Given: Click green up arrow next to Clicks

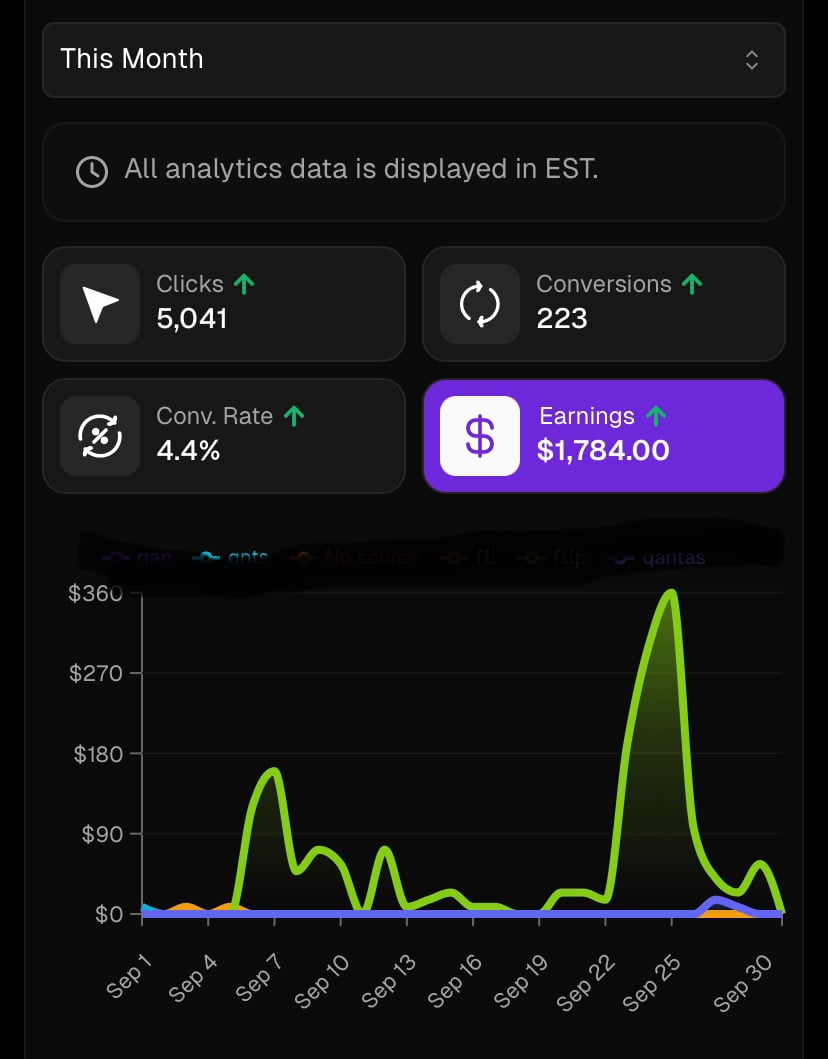Looking at the screenshot, I should 244,284.
